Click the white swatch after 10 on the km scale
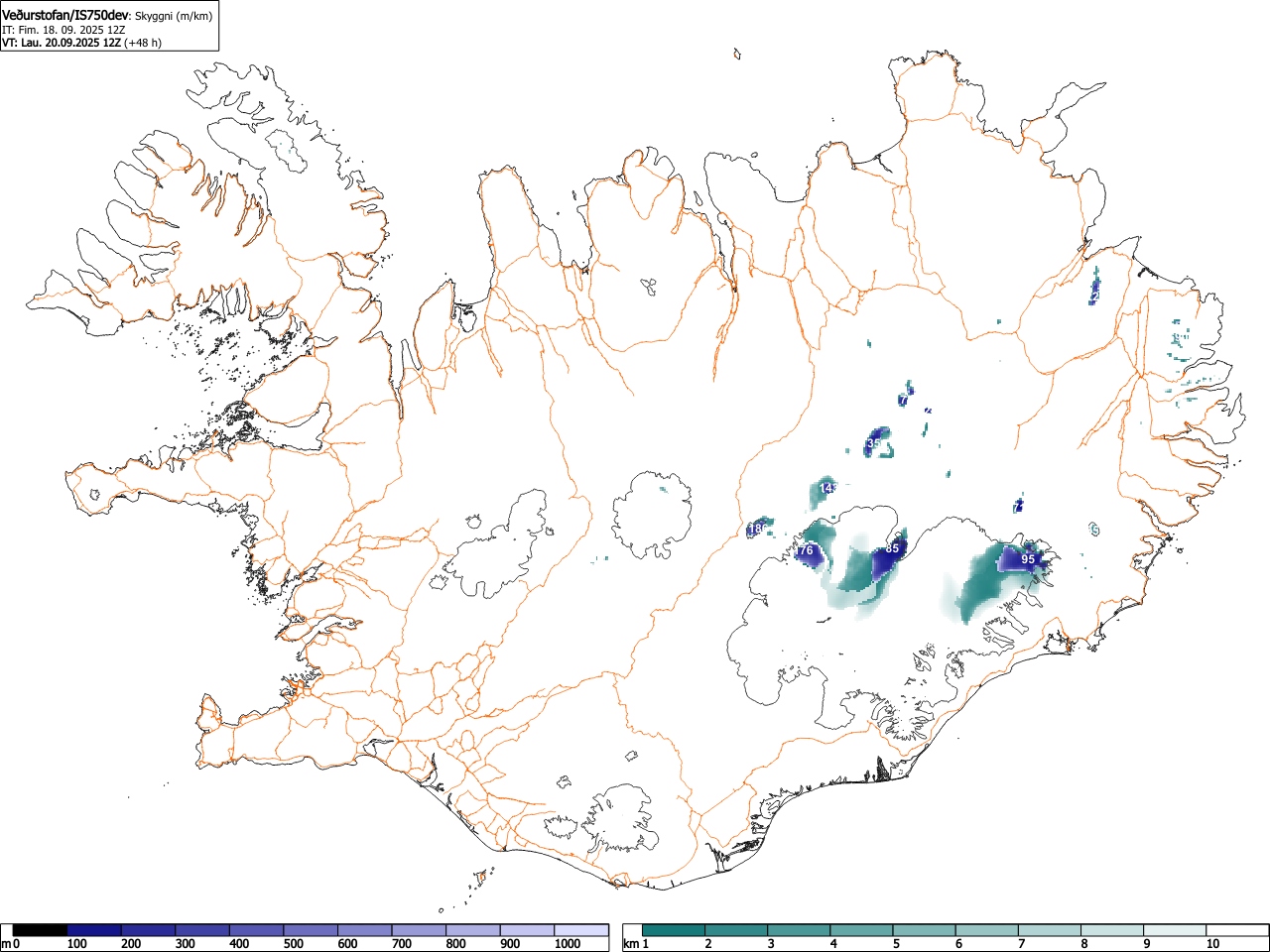1270x952 pixels. pyautogui.click(x=1237, y=930)
